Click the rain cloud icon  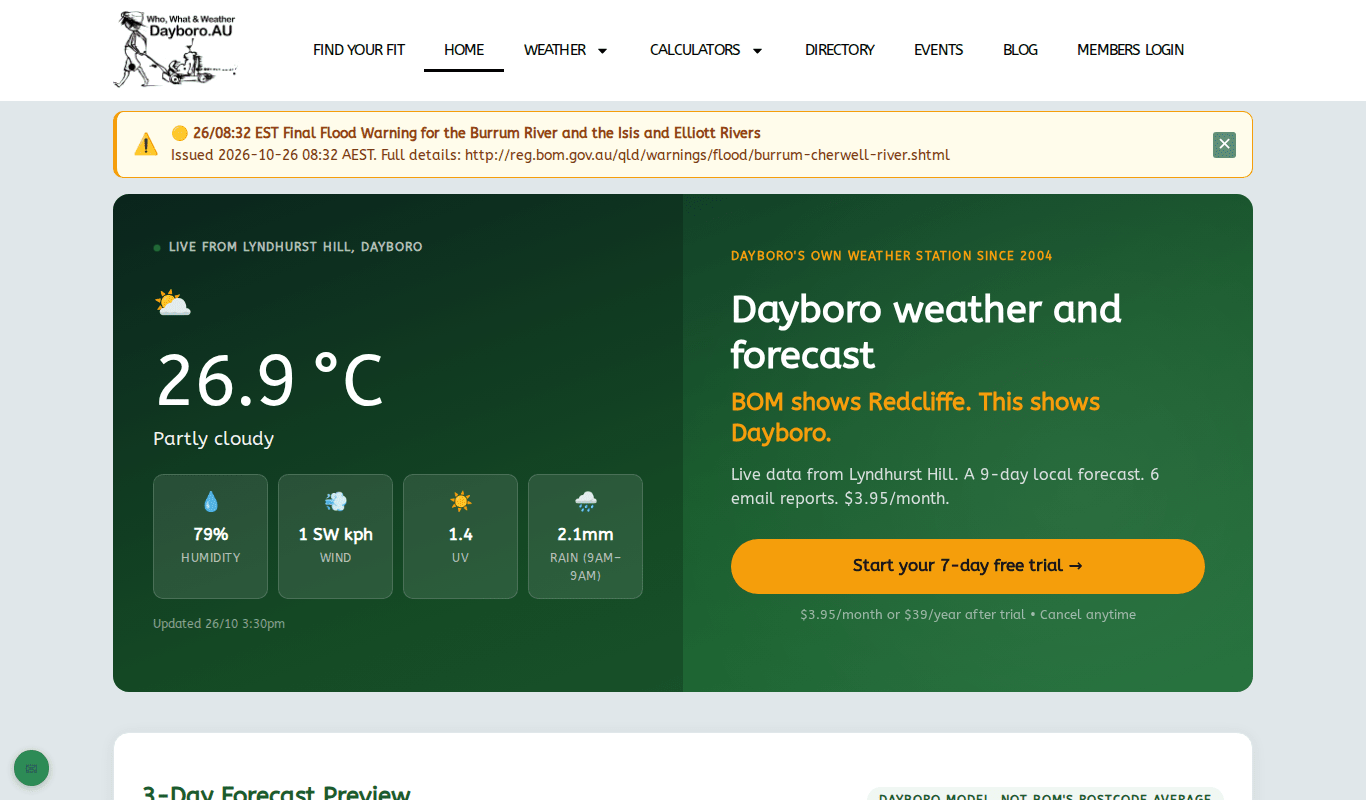(x=585, y=501)
